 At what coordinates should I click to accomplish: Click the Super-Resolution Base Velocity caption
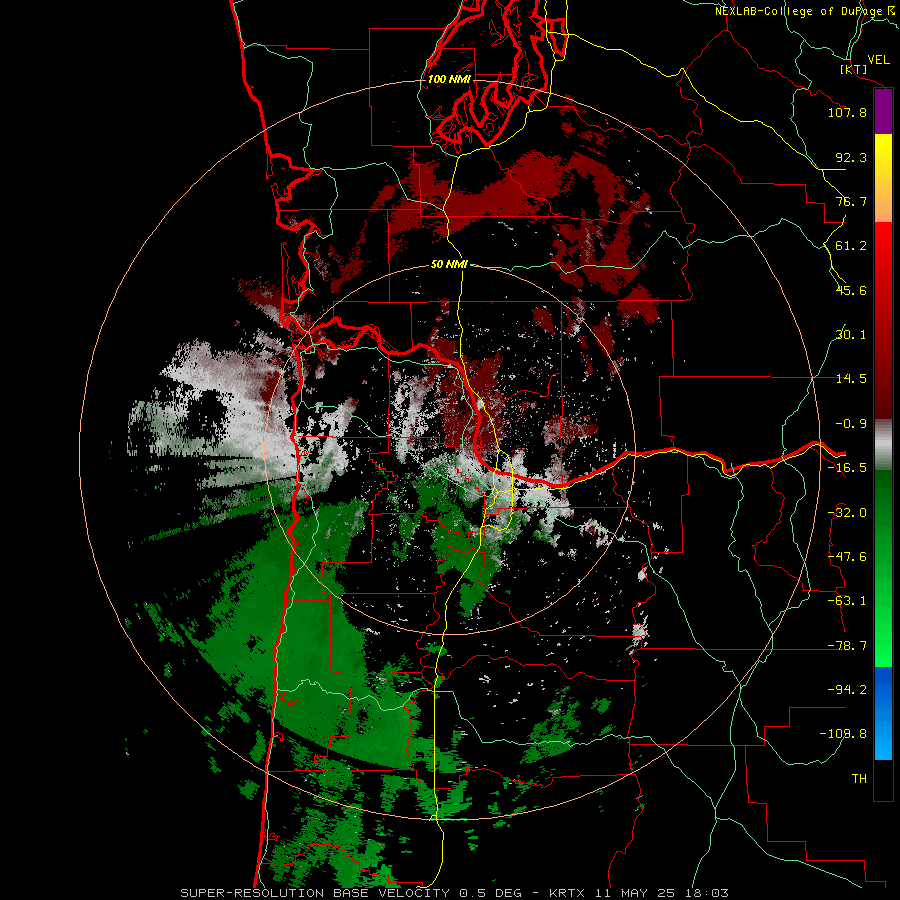[x=455, y=893]
